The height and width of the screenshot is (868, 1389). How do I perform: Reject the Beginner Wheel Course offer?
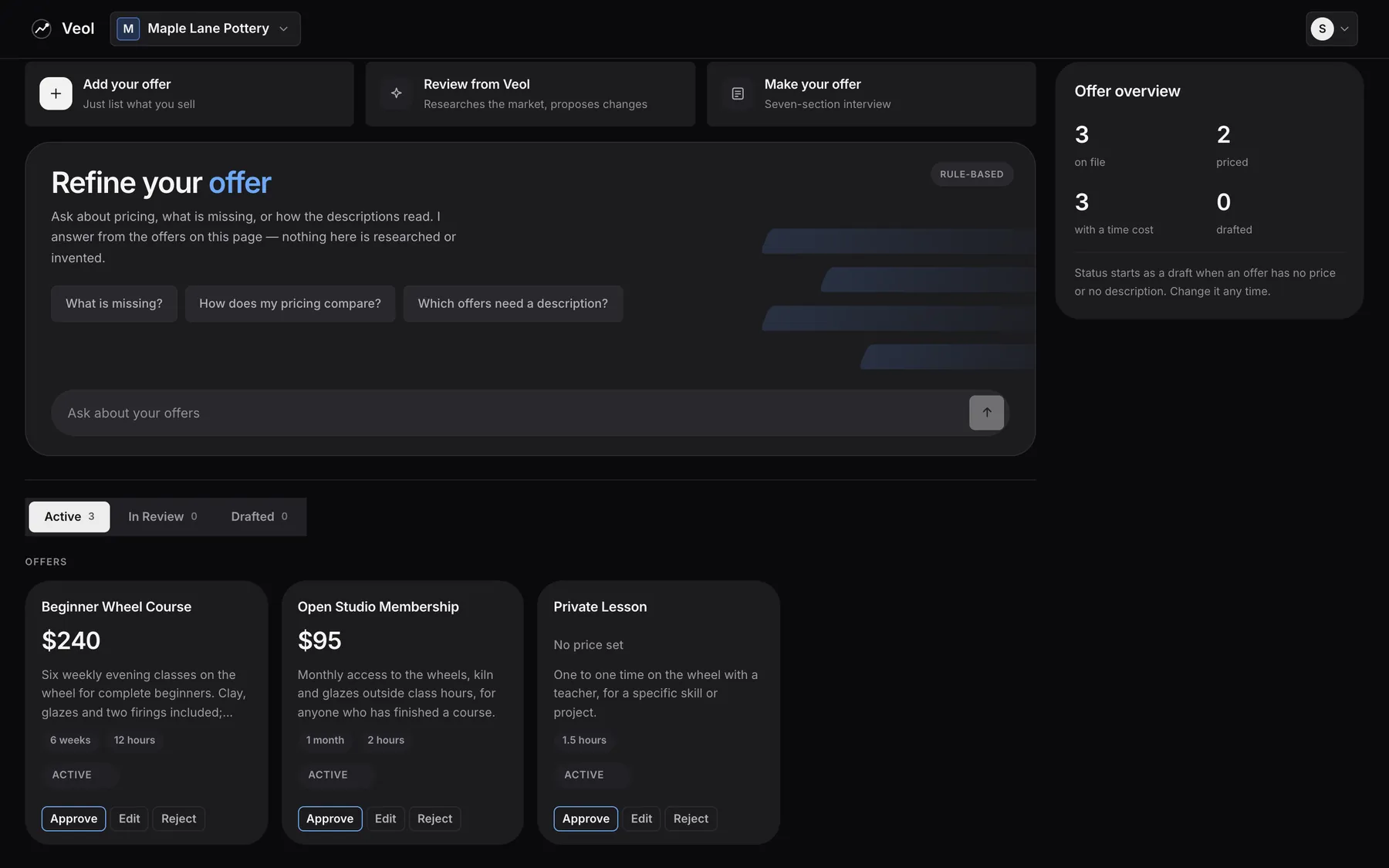coord(179,819)
